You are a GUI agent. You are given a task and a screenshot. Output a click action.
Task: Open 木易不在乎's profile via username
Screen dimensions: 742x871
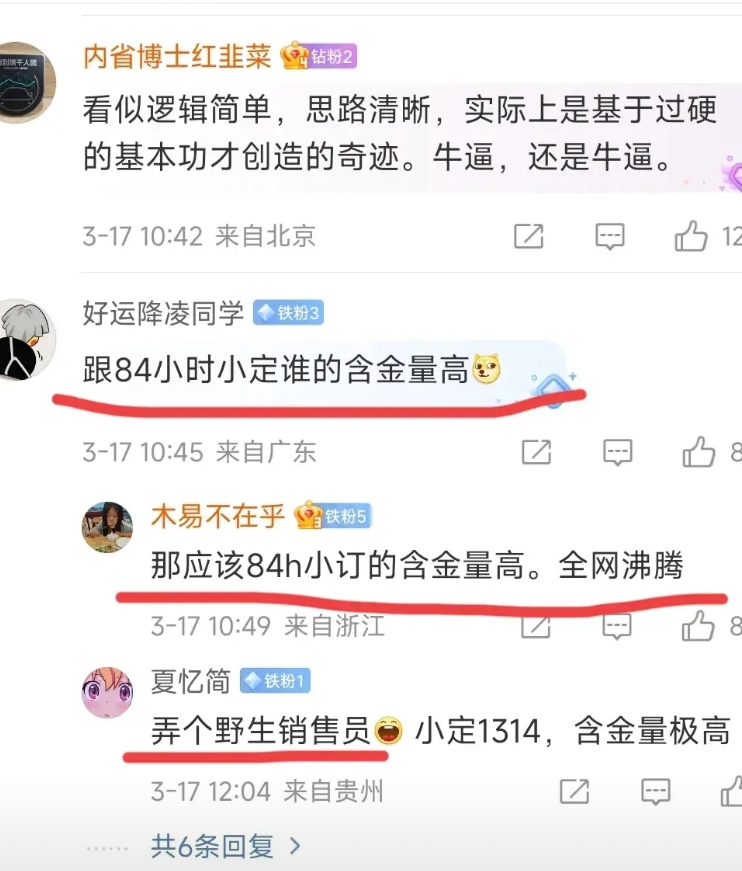pyautogui.click(x=218, y=517)
